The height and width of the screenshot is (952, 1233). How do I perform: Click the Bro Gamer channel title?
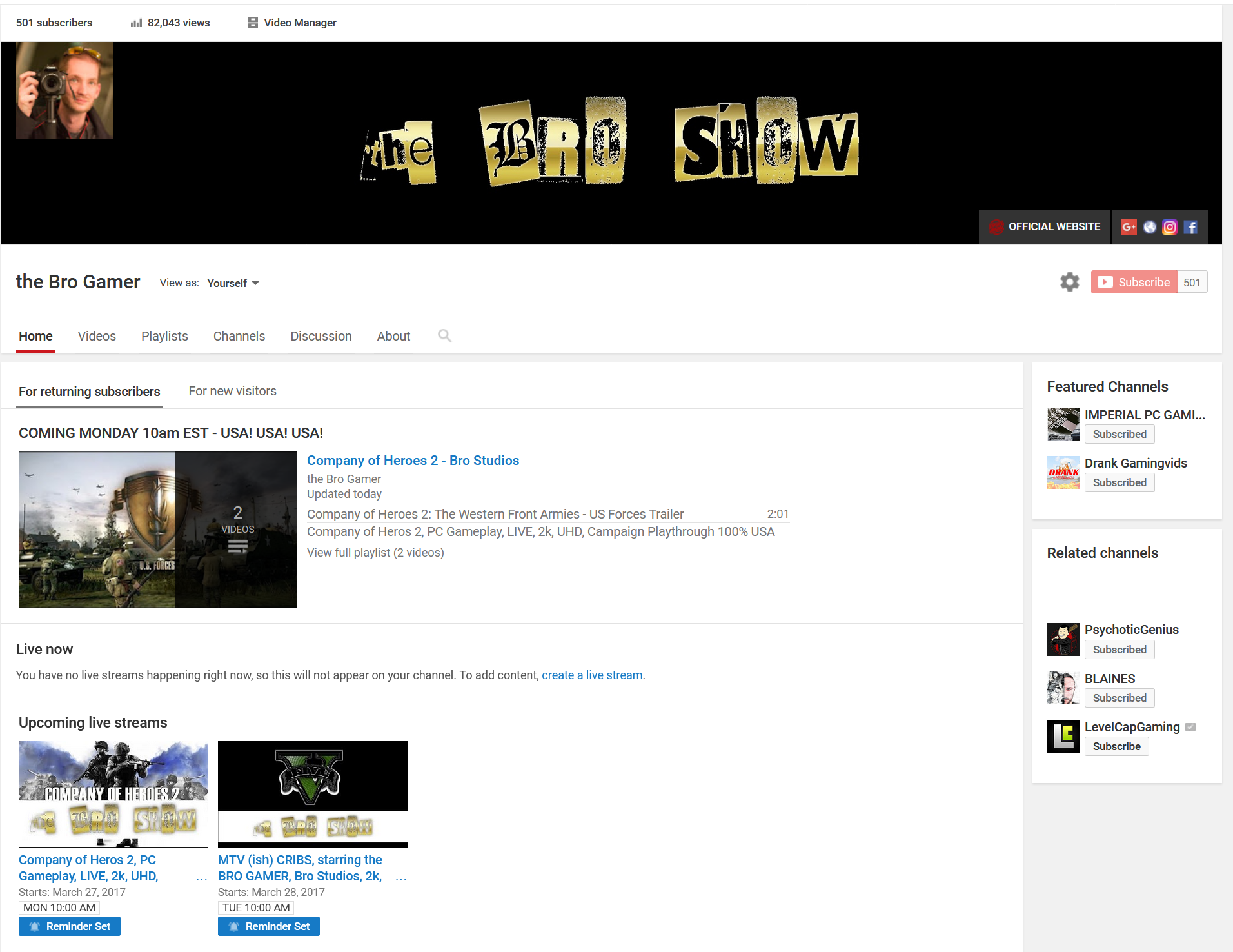78,282
